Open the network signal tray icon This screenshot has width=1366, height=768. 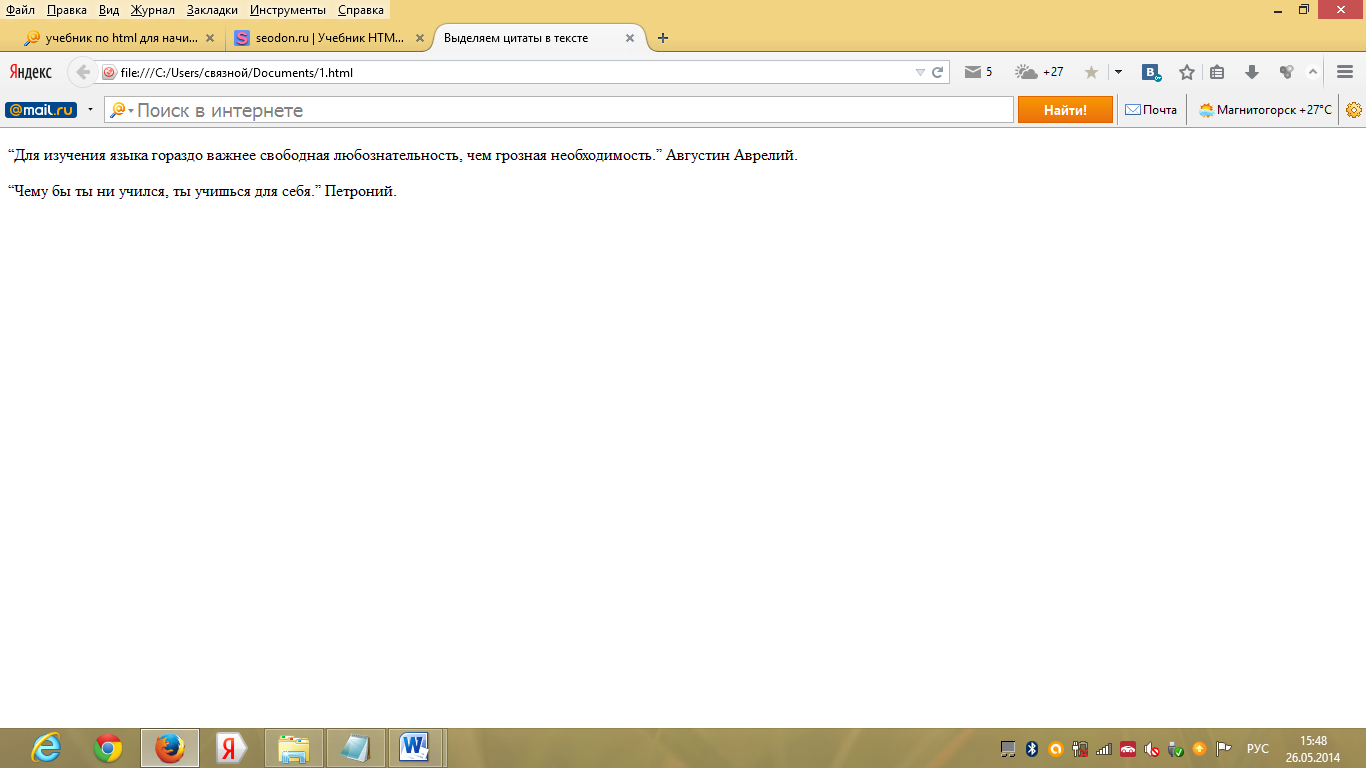tap(1104, 749)
